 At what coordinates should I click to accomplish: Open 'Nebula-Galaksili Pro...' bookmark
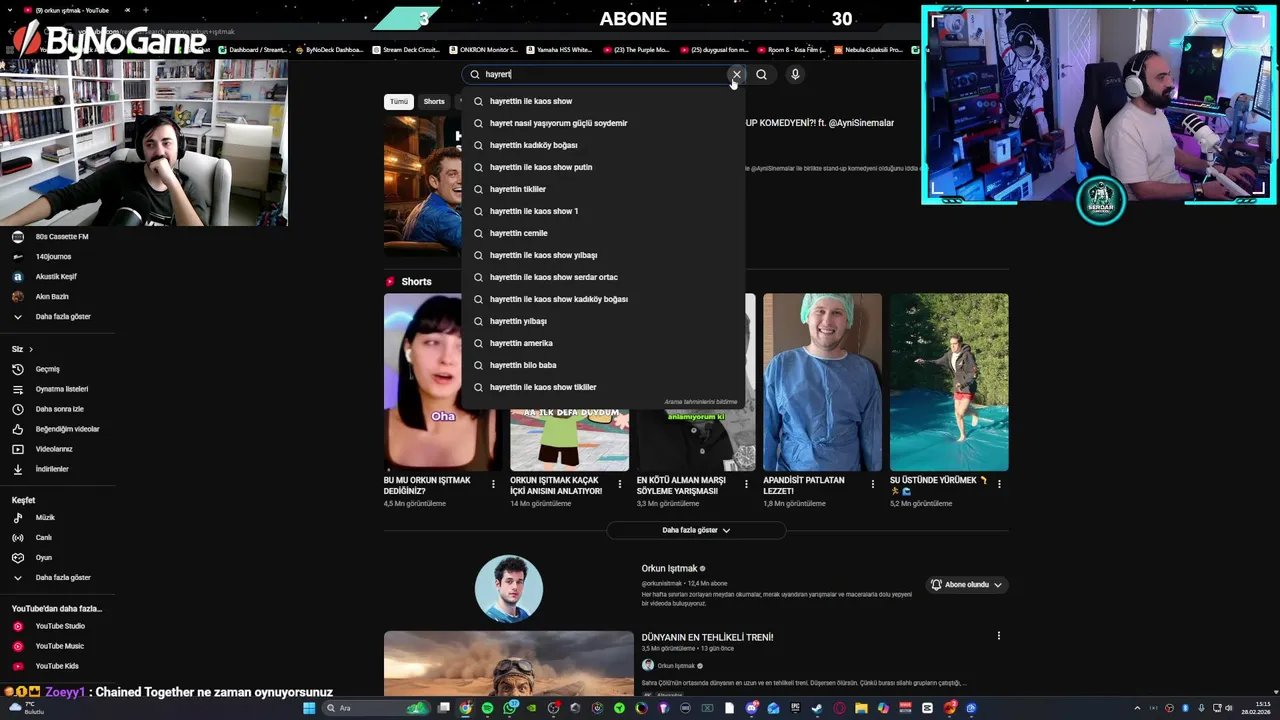(x=868, y=49)
